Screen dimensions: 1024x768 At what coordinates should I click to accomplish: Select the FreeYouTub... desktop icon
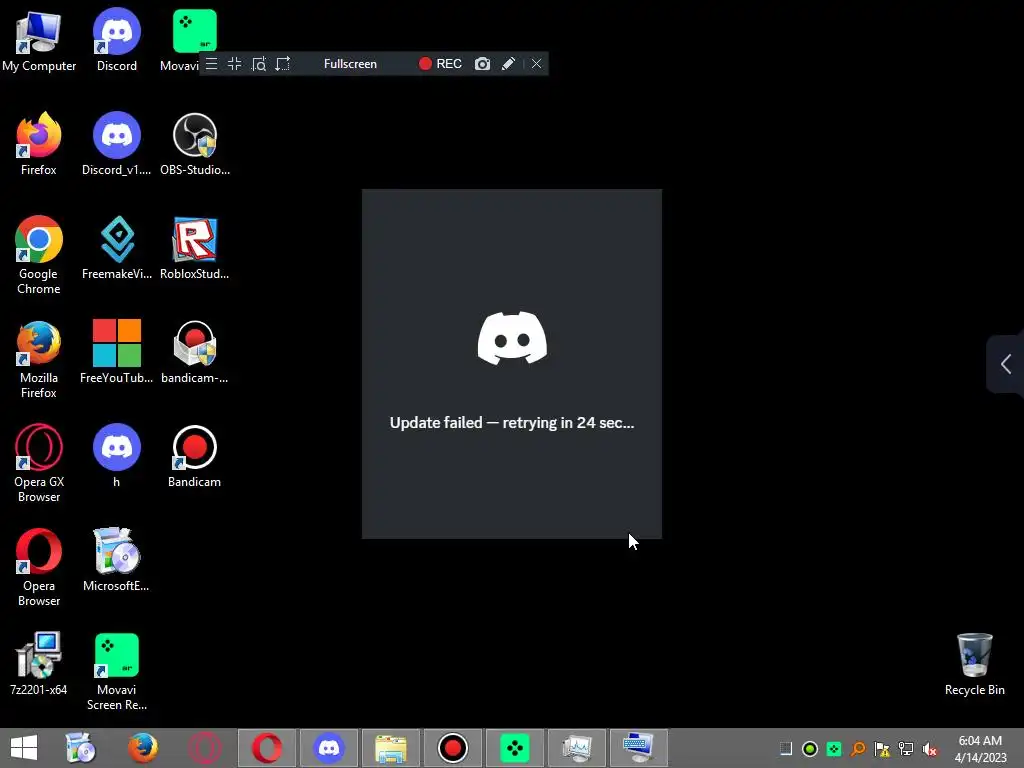pos(117,352)
